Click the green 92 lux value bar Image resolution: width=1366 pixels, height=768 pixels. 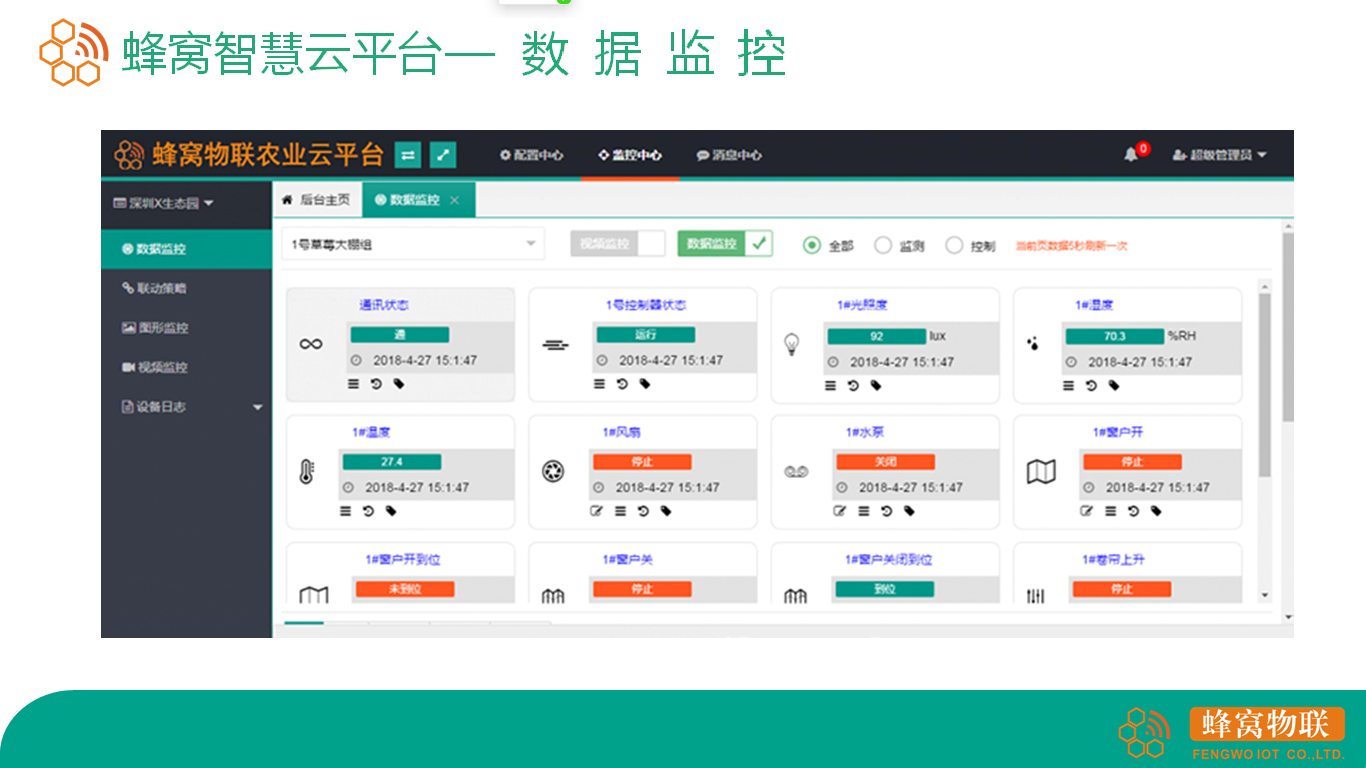tap(877, 336)
